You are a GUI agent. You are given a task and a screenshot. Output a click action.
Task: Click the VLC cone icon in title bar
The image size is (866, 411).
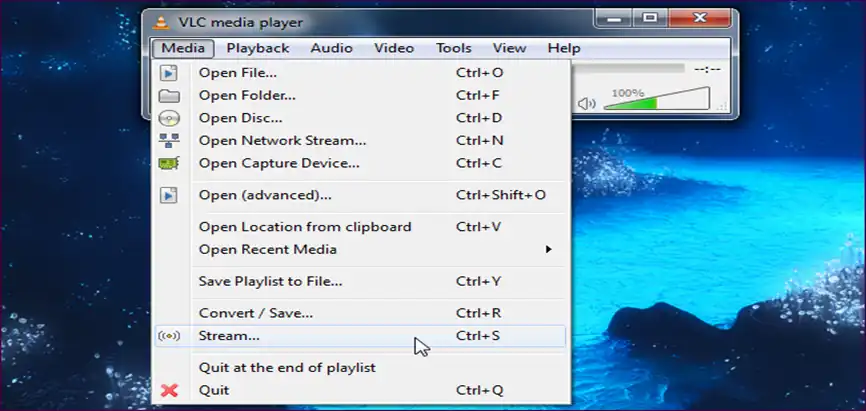click(x=161, y=23)
